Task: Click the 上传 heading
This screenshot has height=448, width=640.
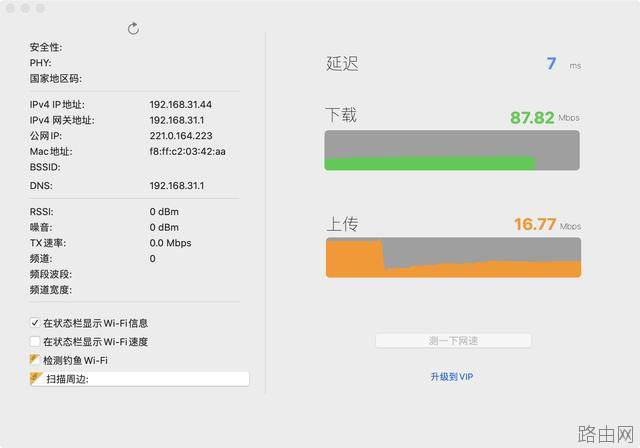Action: click(342, 224)
